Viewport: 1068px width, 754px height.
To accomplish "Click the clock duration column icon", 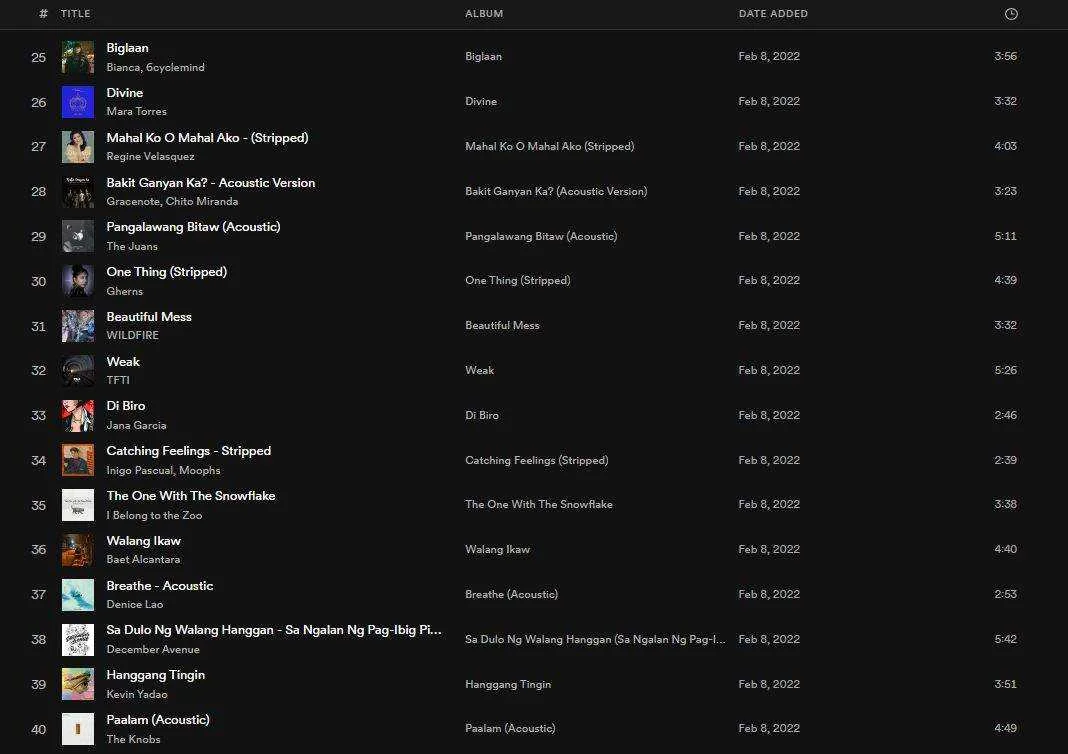I will pyautogui.click(x=1011, y=14).
